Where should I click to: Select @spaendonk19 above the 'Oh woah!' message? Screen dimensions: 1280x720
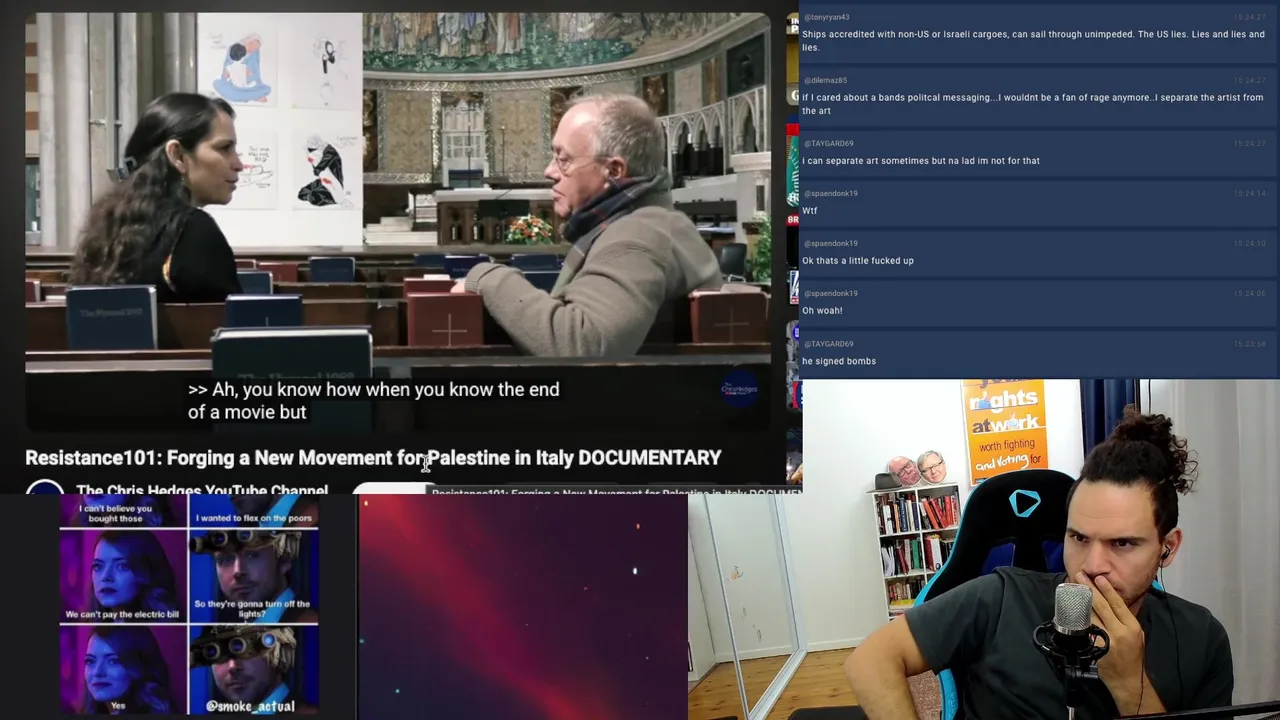coord(830,293)
